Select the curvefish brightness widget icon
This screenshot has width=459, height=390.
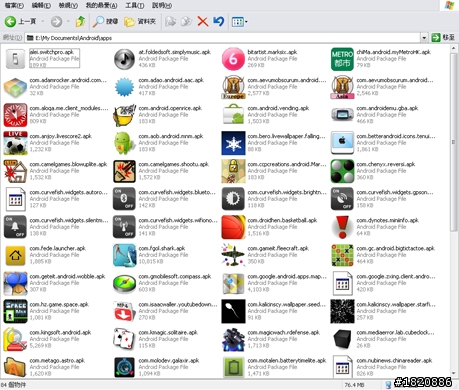pos(233,199)
